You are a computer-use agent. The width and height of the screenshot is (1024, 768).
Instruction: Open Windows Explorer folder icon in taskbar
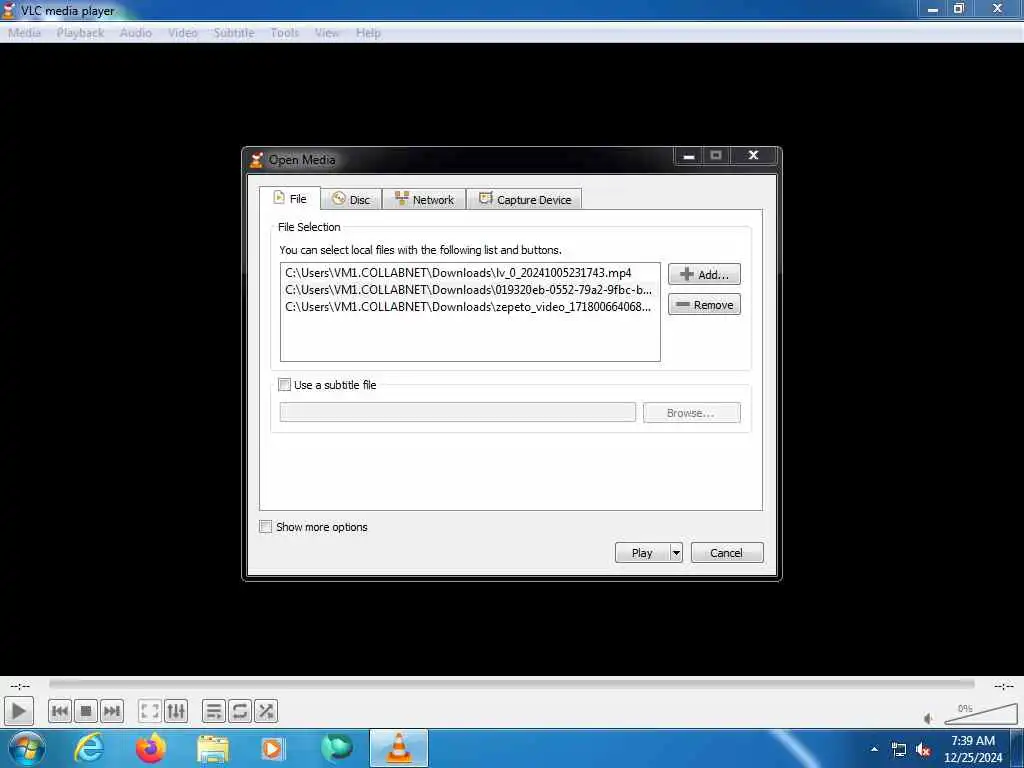(213, 750)
